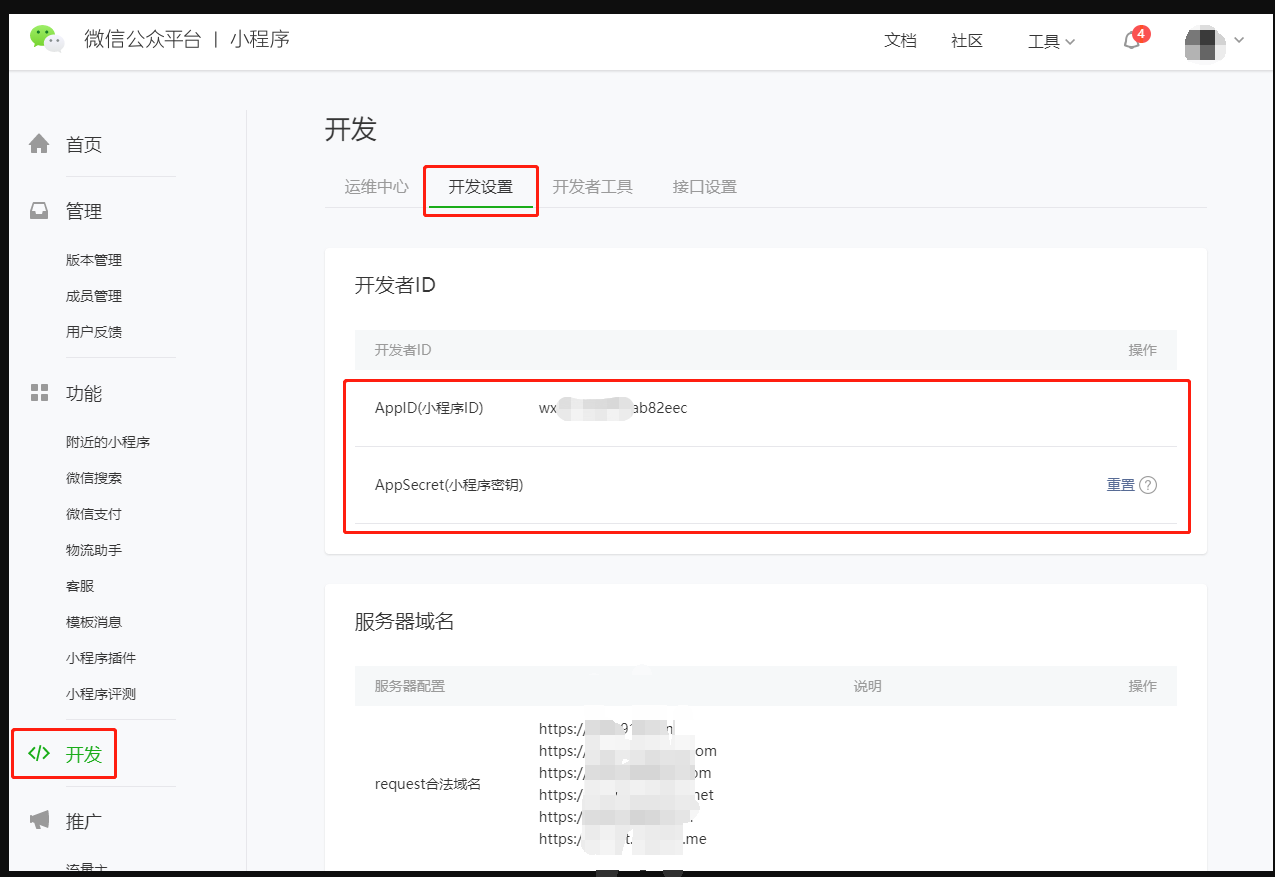Click the user avatar thumbnail
Viewport: 1275px width, 877px height.
pos(1205,42)
